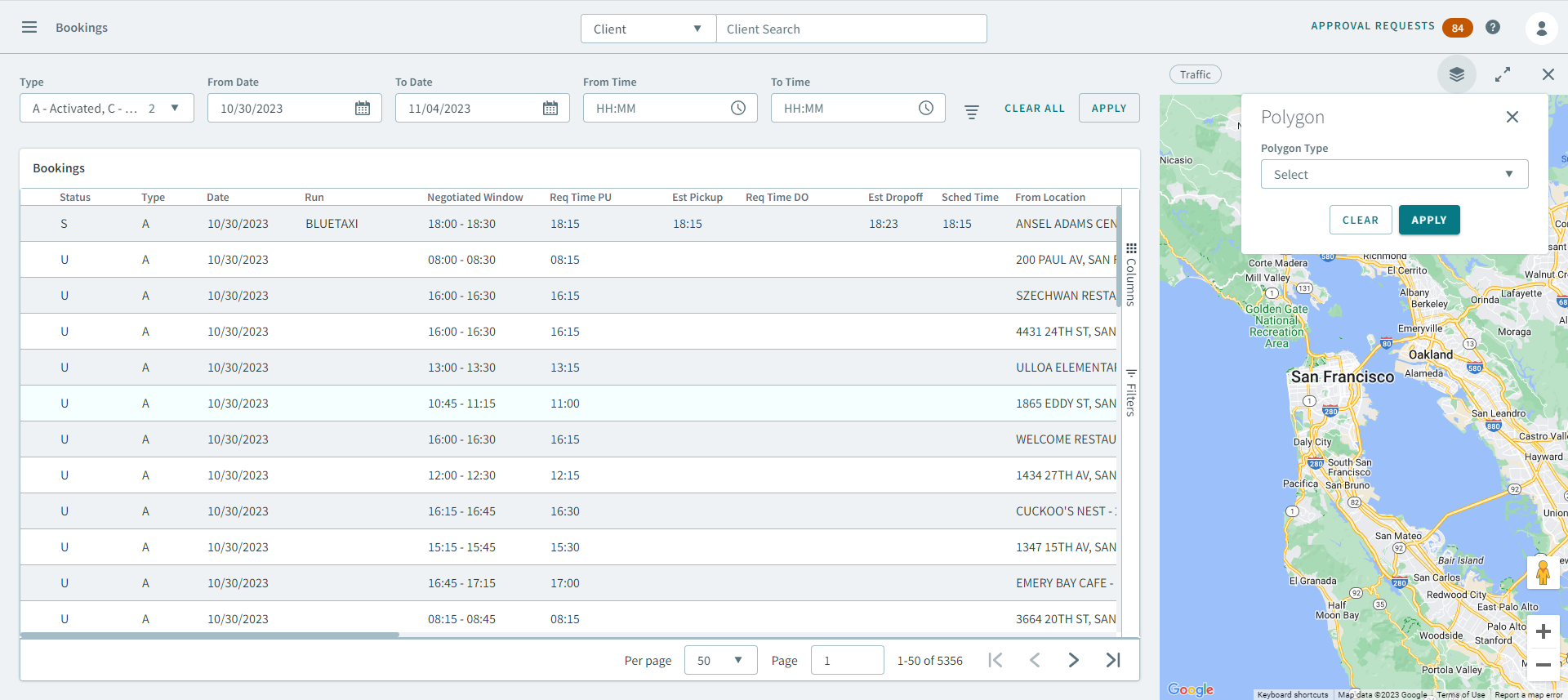Open the Per page 50 dropdown
This screenshot has width=1568, height=700.
coord(720,660)
